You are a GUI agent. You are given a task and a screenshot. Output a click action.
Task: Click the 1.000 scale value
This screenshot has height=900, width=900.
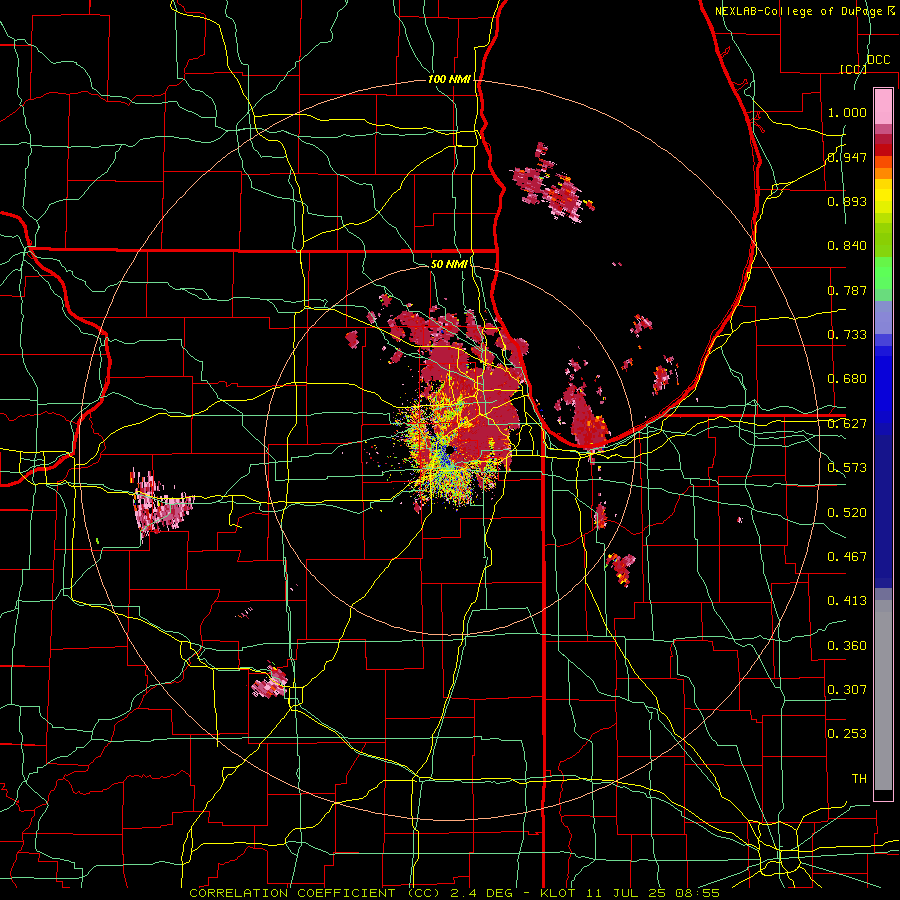[x=847, y=112]
